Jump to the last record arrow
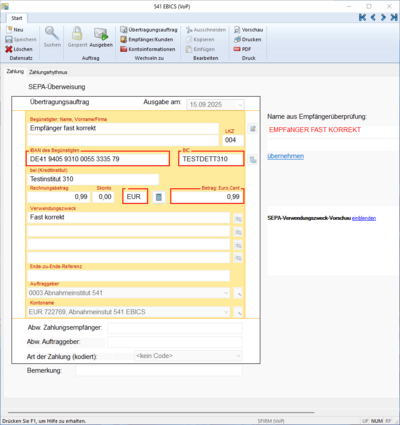The image size is (400, 425). point(394,17)
